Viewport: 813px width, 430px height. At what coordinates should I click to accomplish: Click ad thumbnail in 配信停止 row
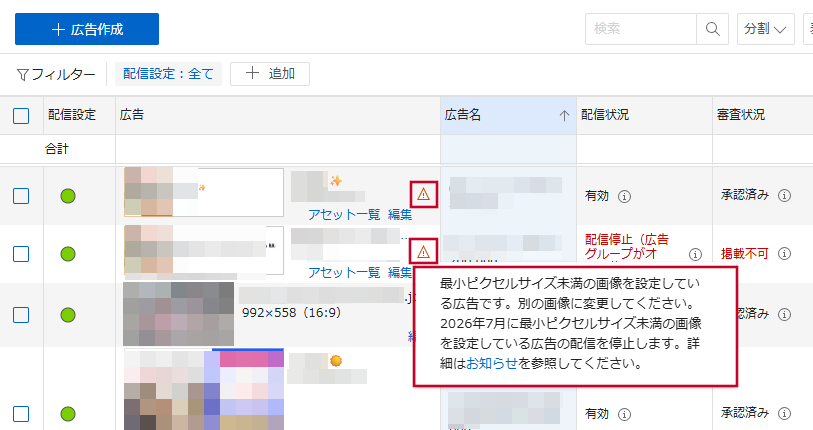coord(204,251)
